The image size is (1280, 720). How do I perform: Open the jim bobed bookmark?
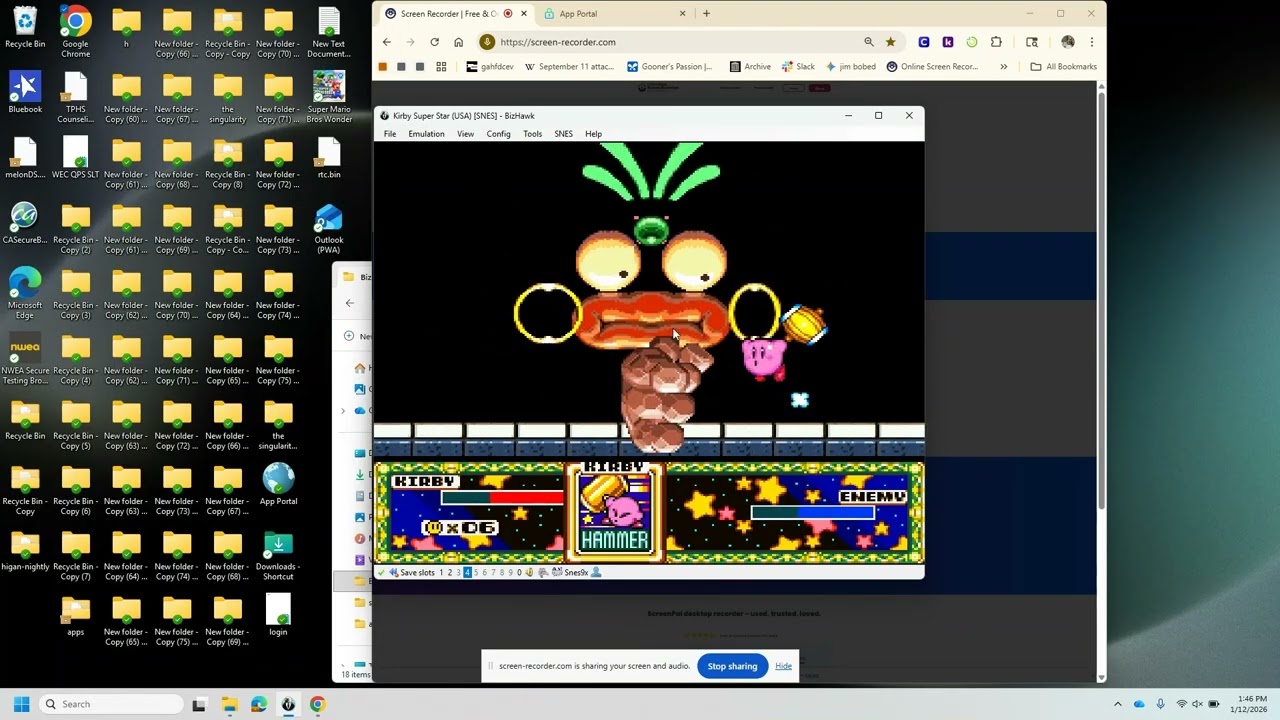[850, 67]
